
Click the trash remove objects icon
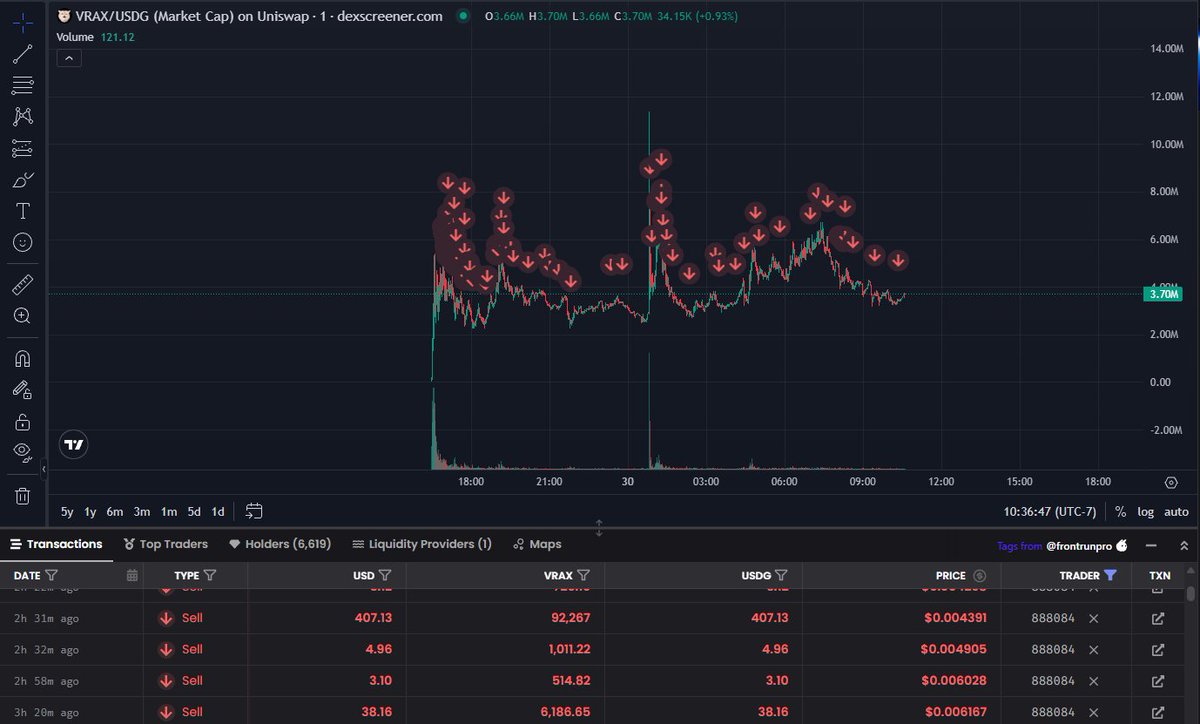coord(22,495)
